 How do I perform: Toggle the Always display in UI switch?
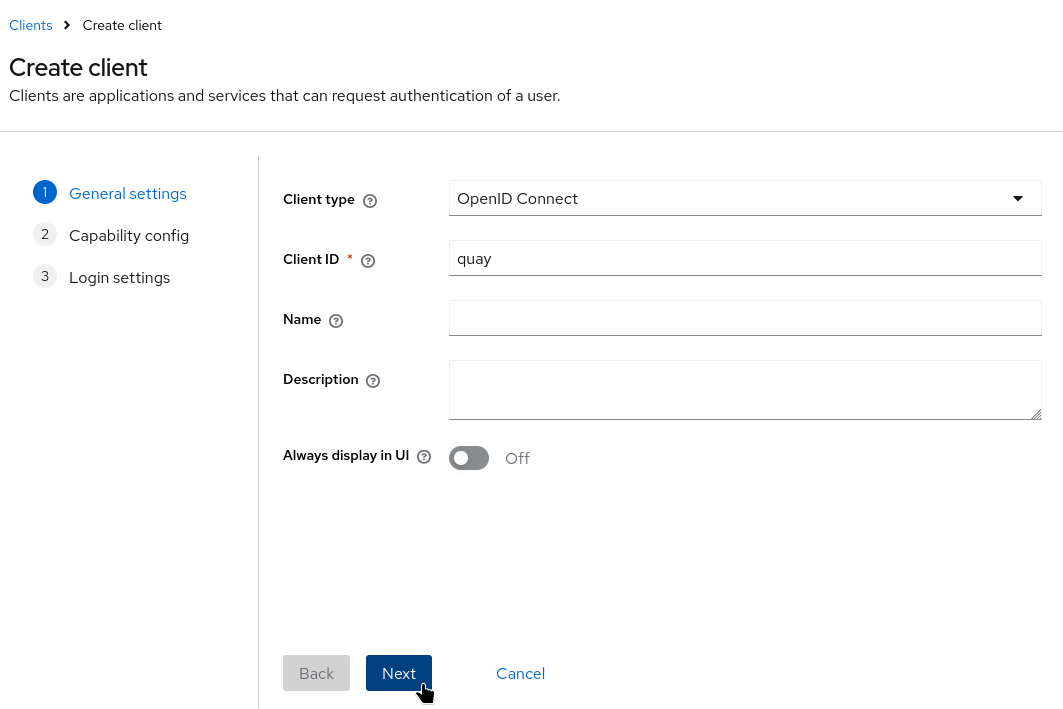point(469,458)
